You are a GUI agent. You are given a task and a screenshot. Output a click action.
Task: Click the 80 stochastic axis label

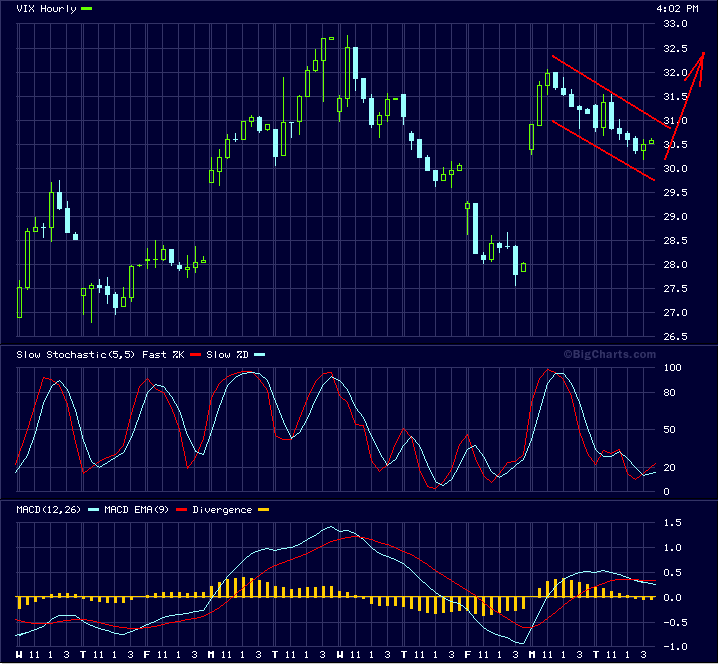tap(669, 393)
